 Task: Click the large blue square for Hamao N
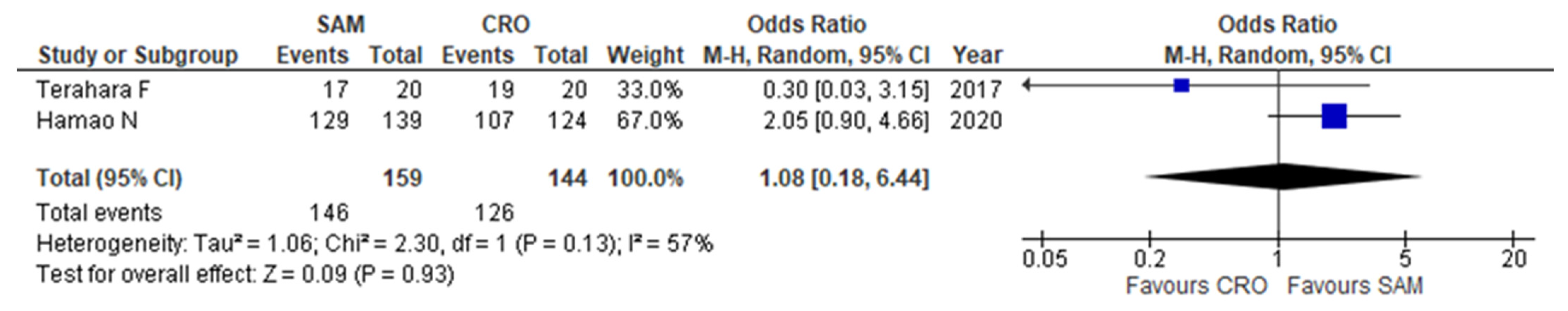coord(1334,116)
